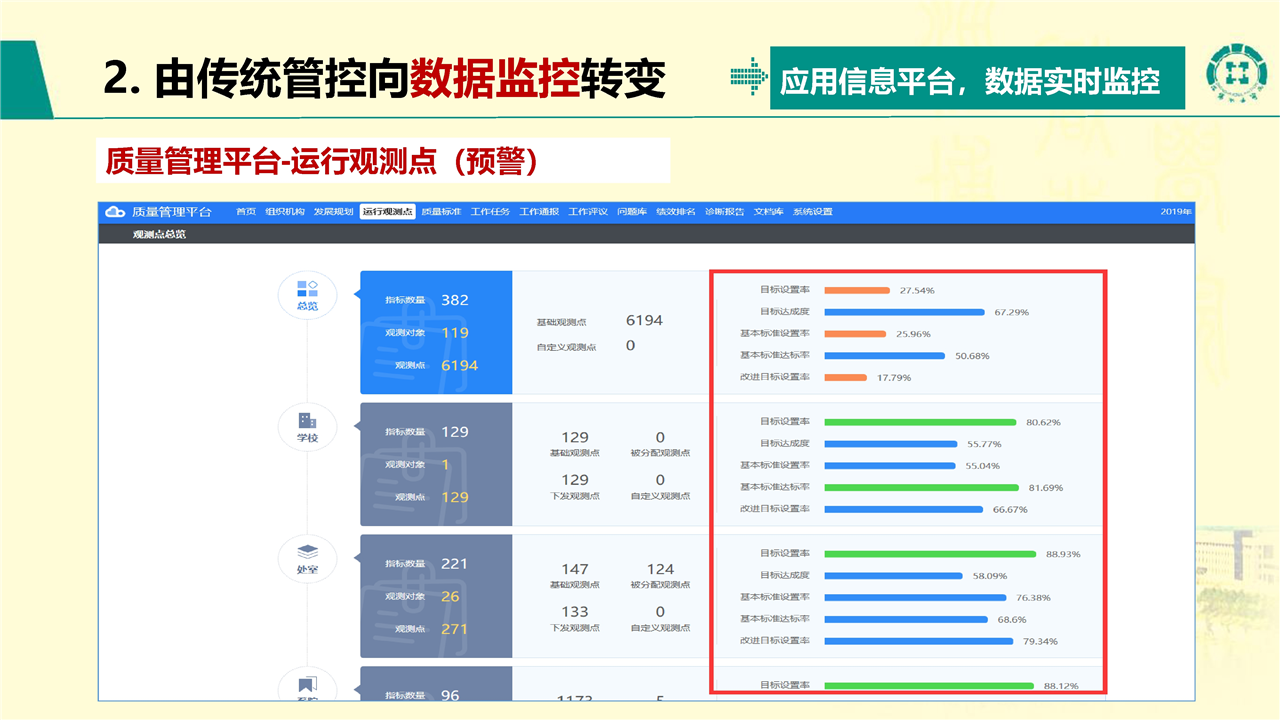The height and width of the screenshot is (720, 1280).
Task: Click the 27.54% 目标设置率 progress bar
Action: coord(857,290)
